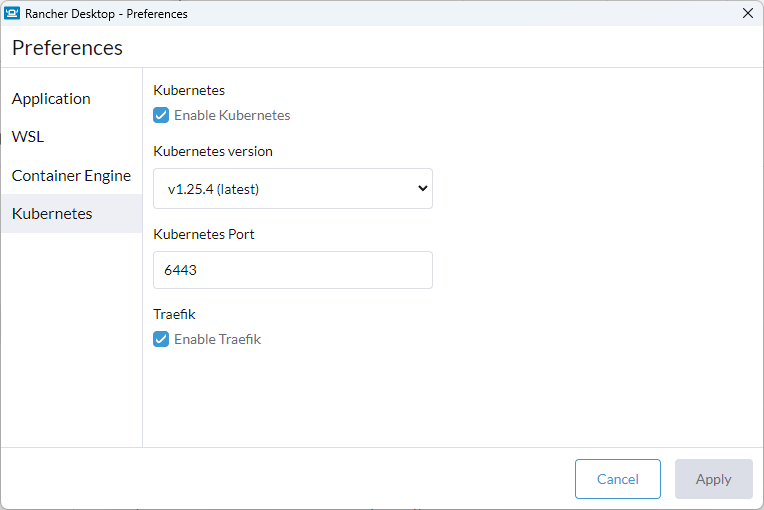Screen dimensions: 764x510
Task: Click the 'Enable Kubernetes' label text
Action: pos(232,115)
